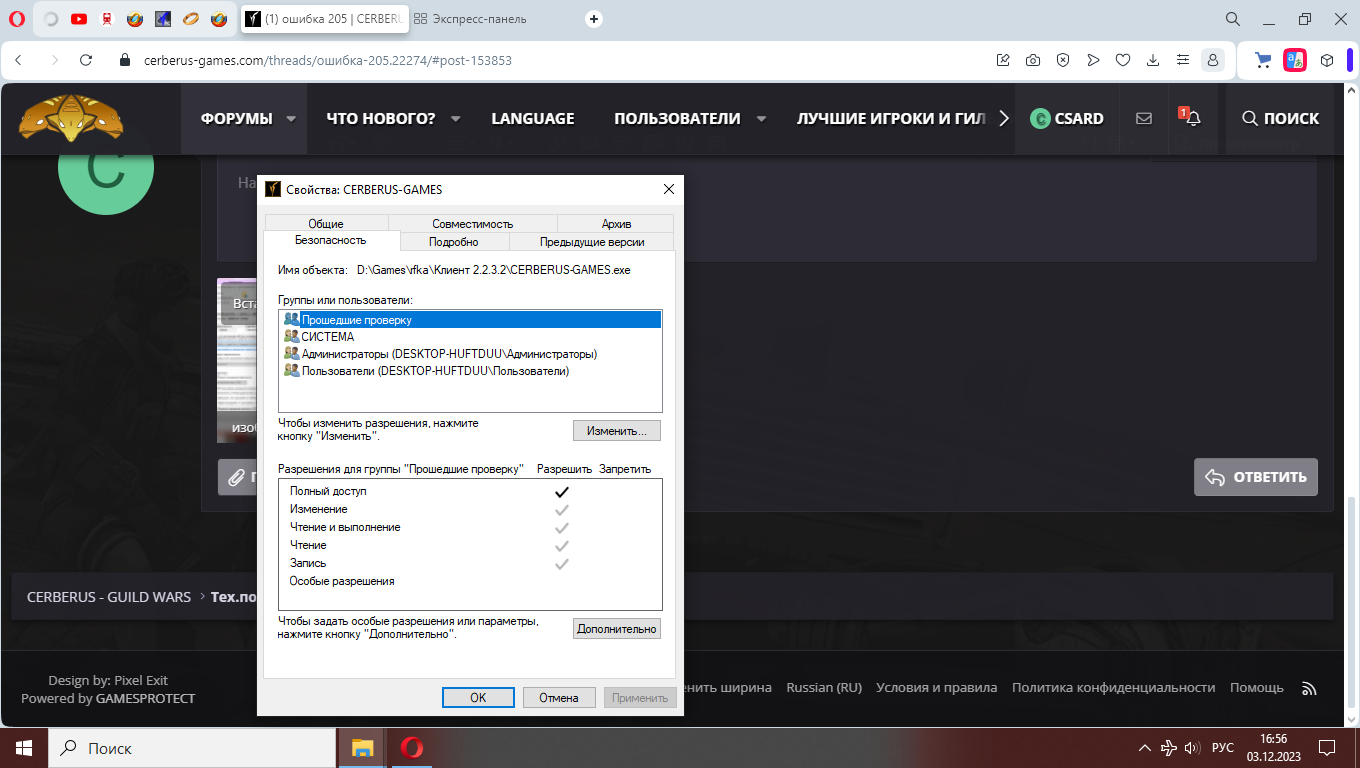Add page to bookmarks with heart
Image resolution: width=1360 pixels, height=768 pixels.
pos(1123,60)
